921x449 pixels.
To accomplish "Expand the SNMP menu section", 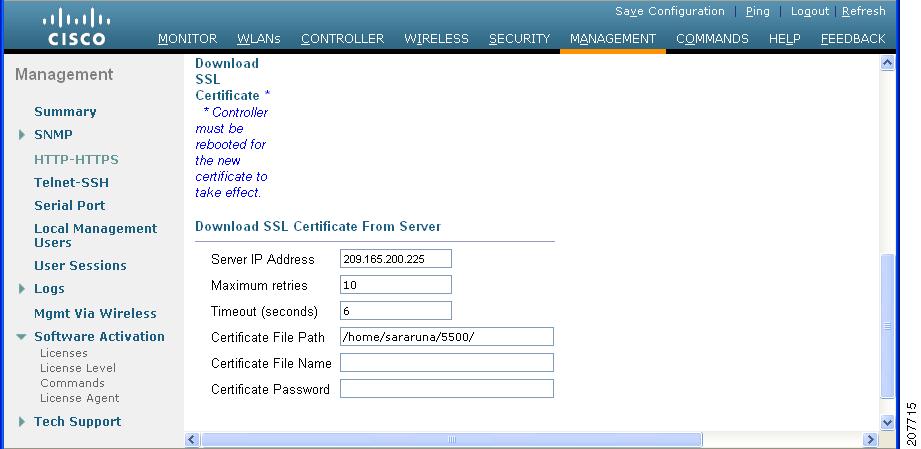I will [x=22, y=135].
